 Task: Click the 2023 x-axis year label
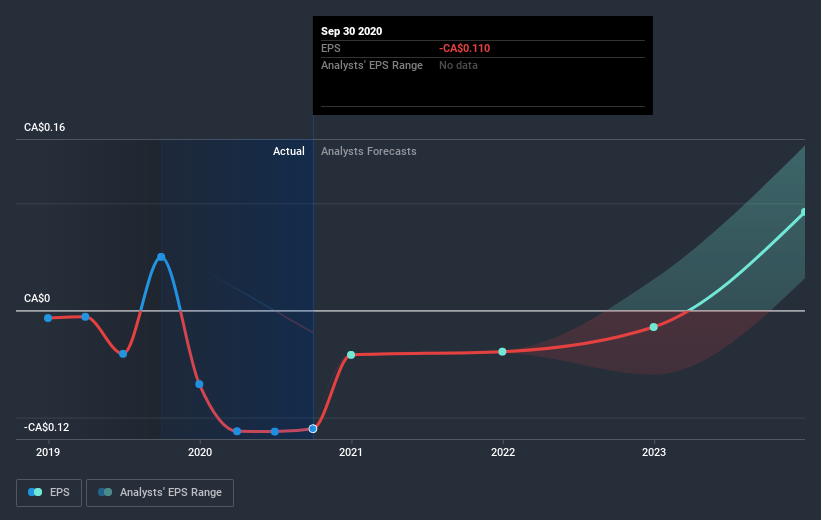654,452
